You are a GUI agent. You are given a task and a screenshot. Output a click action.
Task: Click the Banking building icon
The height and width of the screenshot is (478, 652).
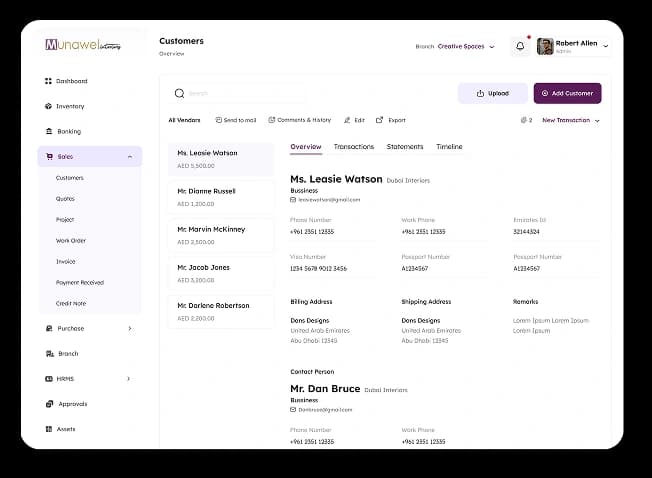[x=49, y=131]
